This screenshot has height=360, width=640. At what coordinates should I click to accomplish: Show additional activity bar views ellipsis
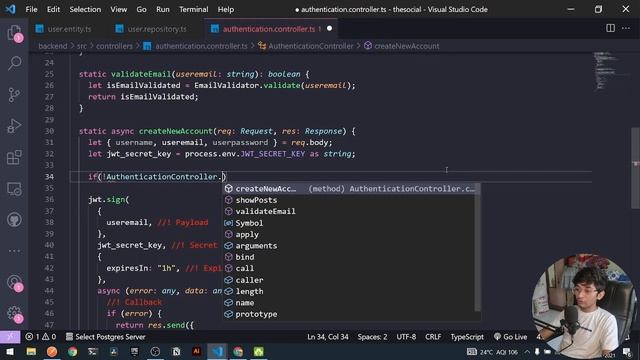click(x=14, y=251)
